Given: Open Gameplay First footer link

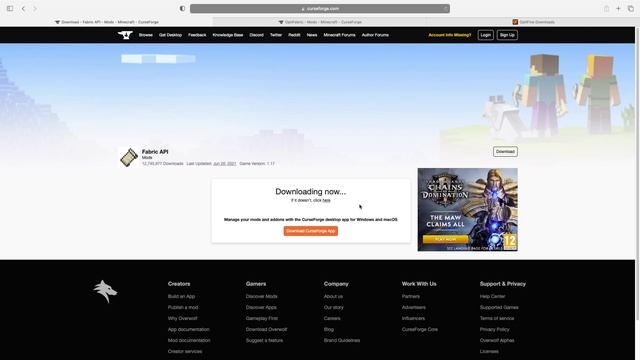Looking at the screenshot, I should [262, 318].
